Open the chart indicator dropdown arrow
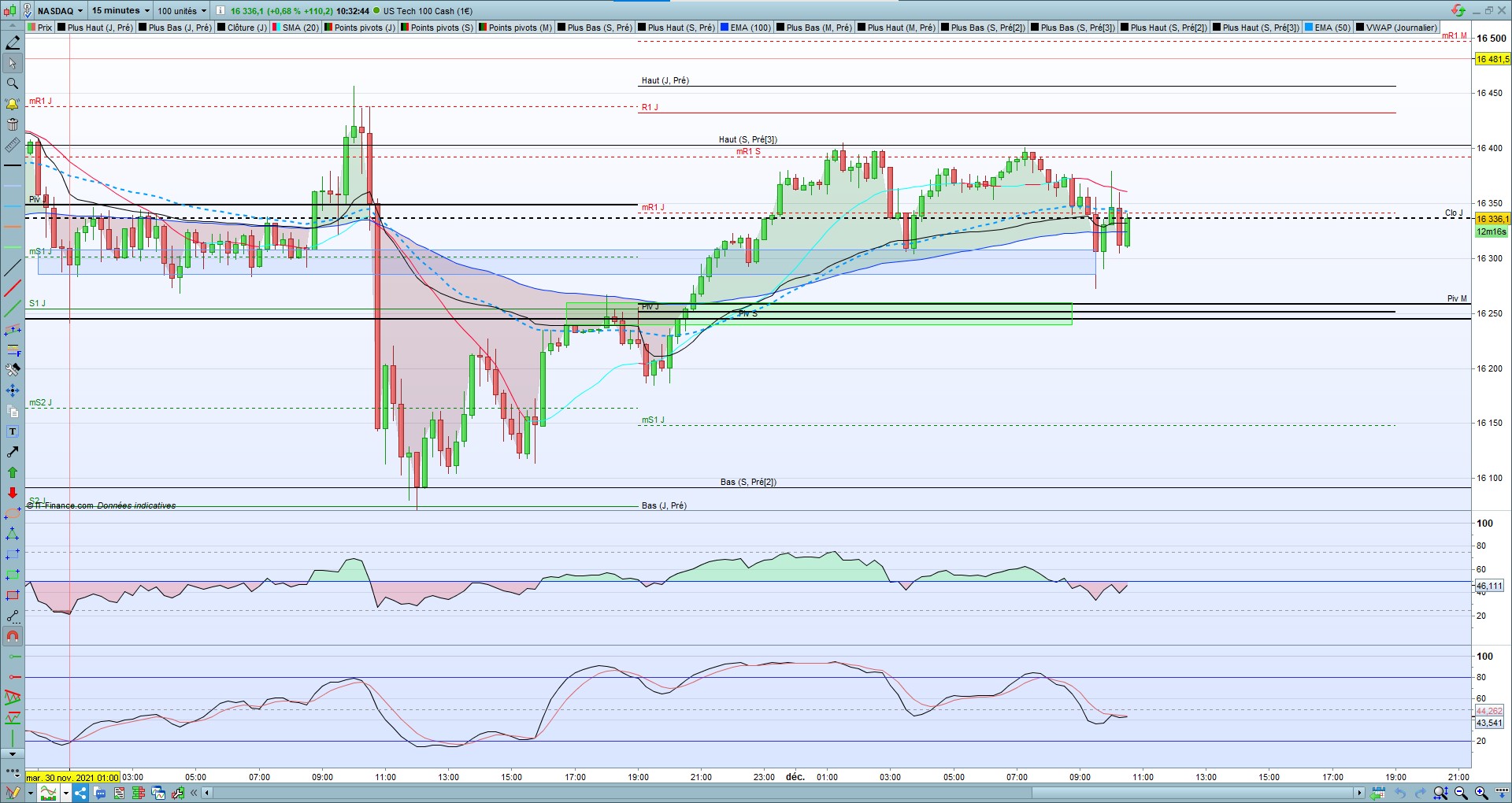 (x=66, y=793)
